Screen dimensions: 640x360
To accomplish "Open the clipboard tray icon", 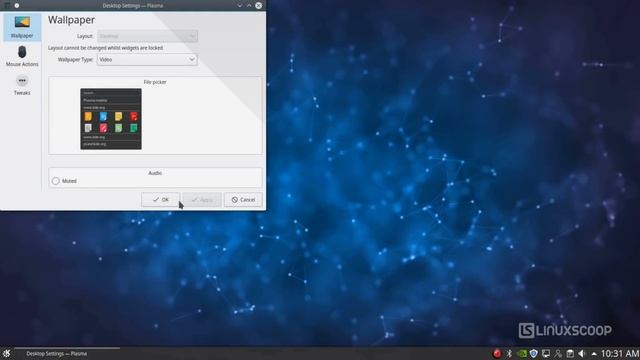I will click(x=570, y=353).
